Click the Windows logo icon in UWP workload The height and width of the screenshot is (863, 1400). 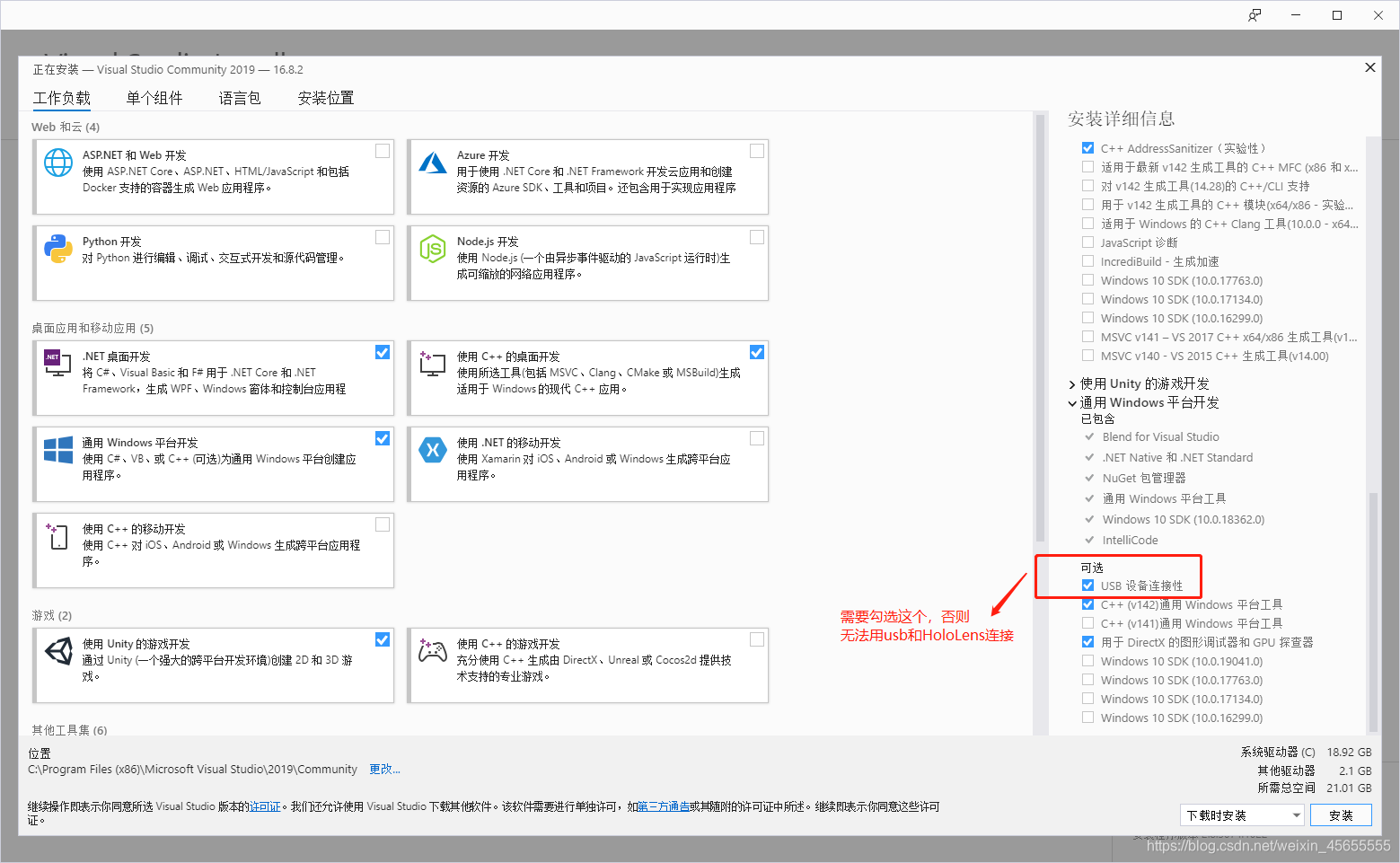pos(58,450)
